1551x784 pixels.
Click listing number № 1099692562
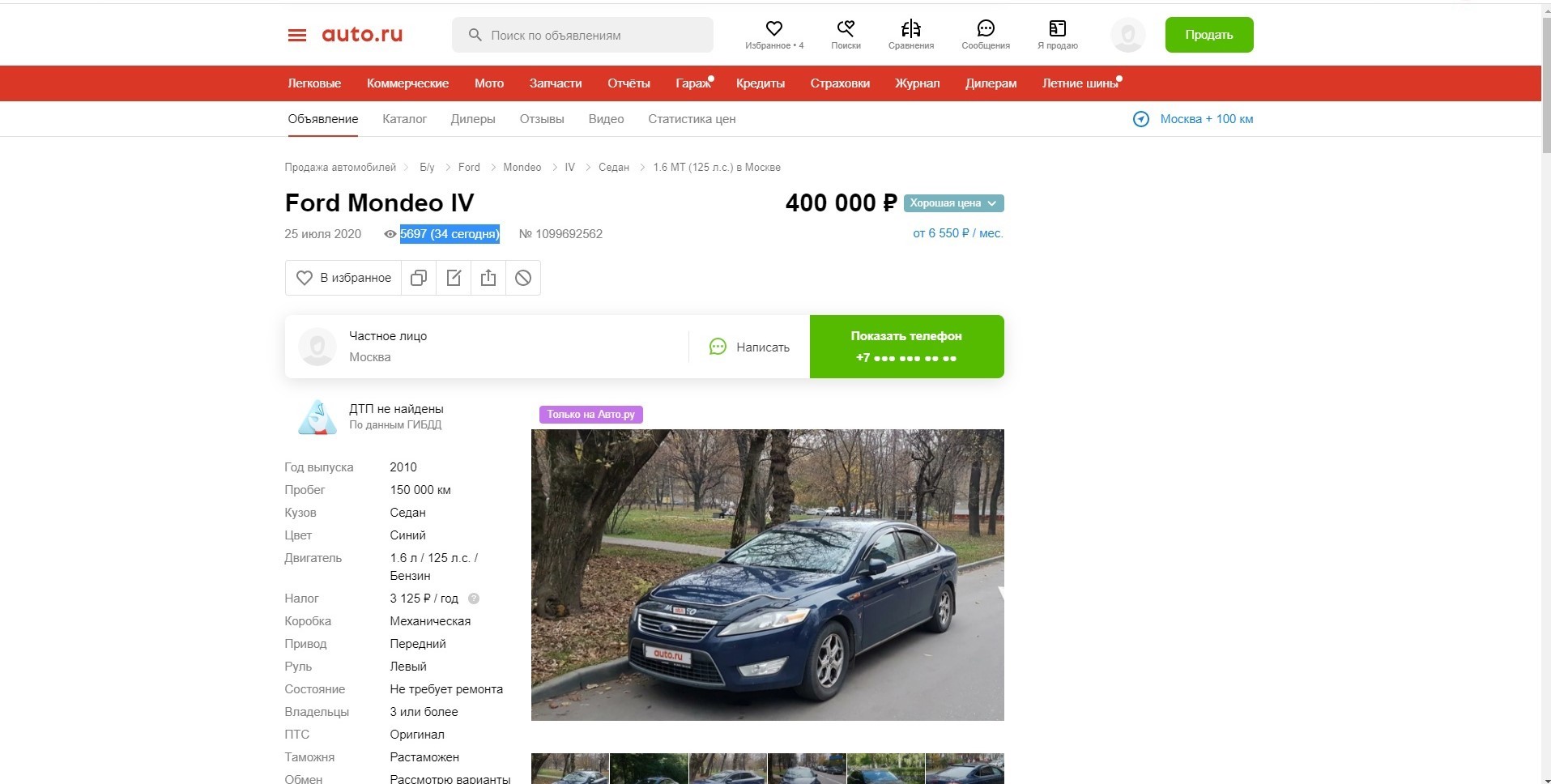(560, 234)
